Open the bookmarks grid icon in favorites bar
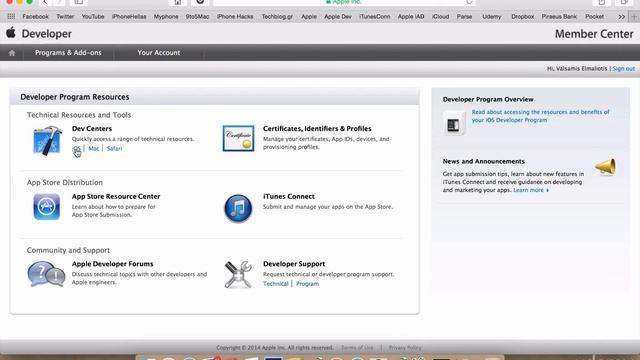 coord(11,17)
